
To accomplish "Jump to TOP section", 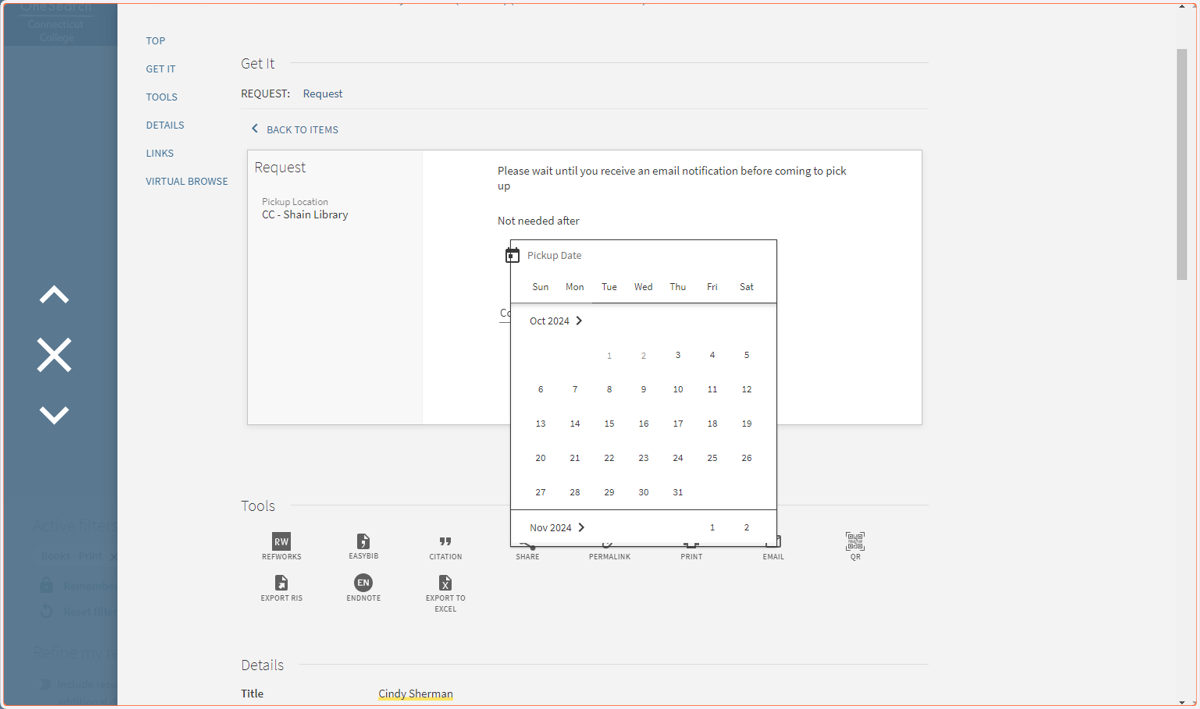I will [x=156, y=41].
